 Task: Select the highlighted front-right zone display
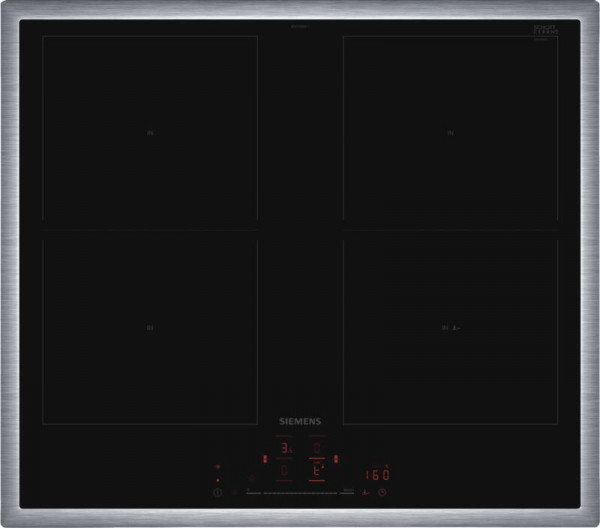pos(318,470)
